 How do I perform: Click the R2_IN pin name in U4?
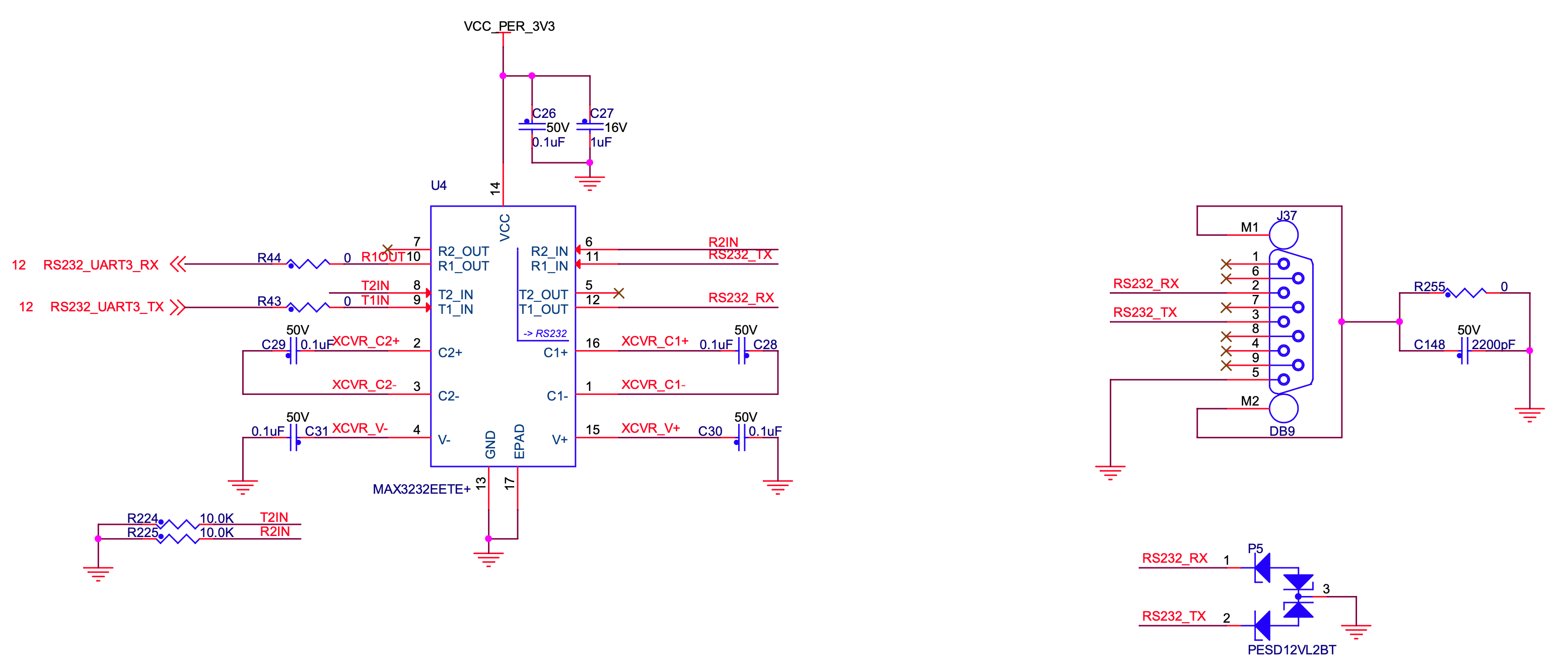[x=549, y=251]
